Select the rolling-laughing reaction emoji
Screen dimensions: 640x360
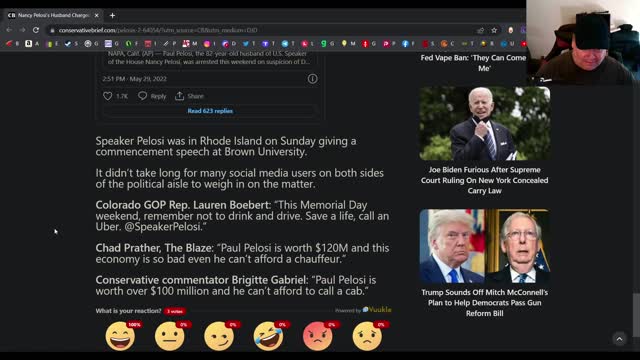pos(268,336)
